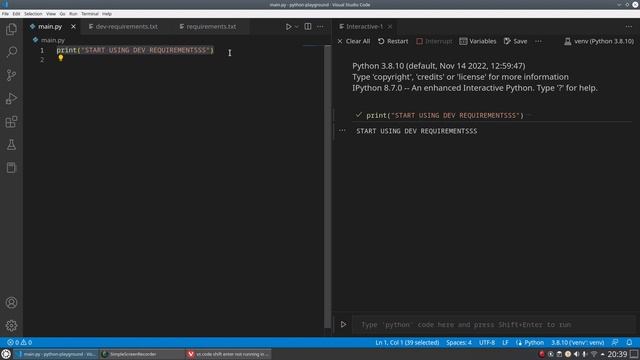Viewport: 640px width, 360px height.
Task: Click the feedback icon in status bar
Action: 615,342
